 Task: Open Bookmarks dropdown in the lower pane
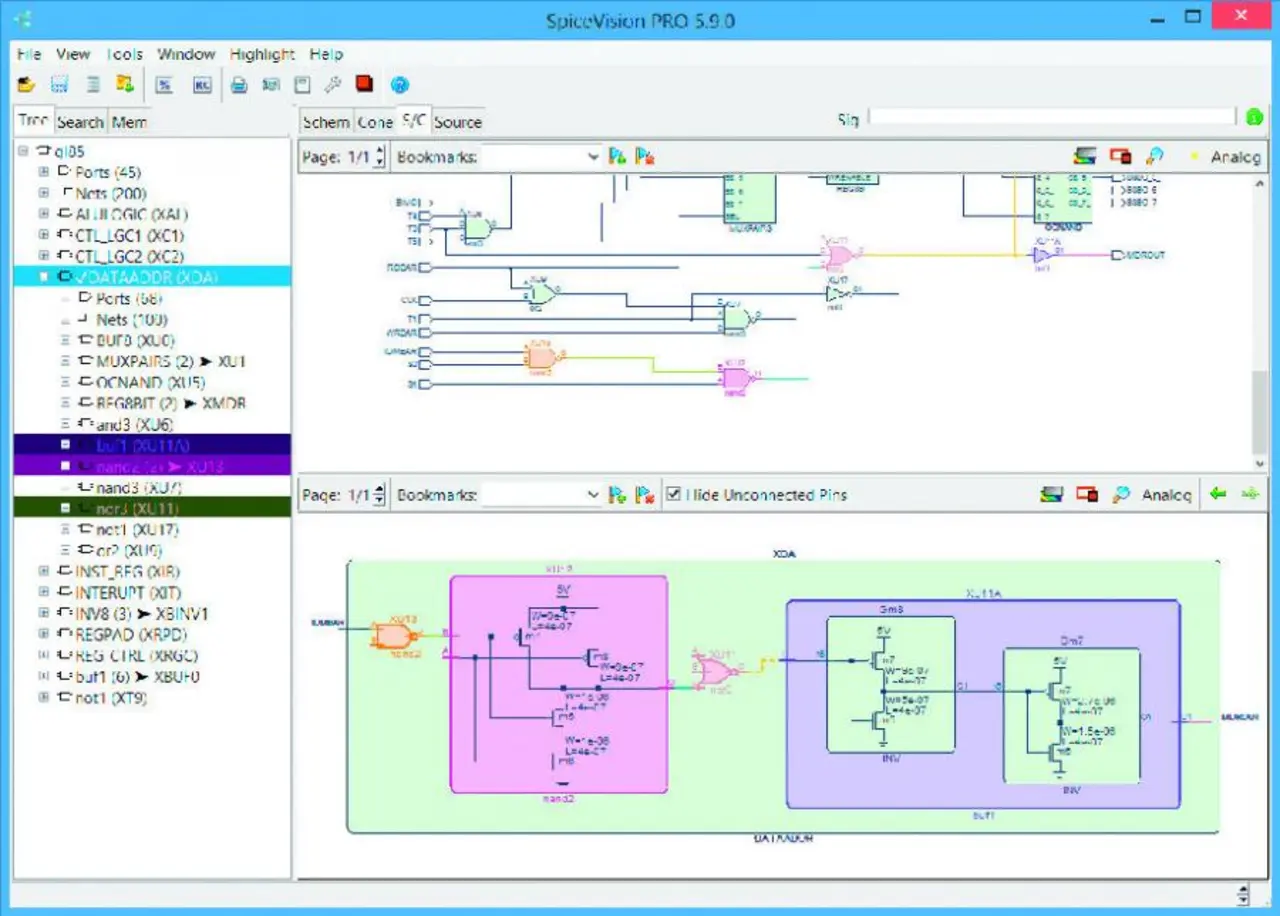pos(592,495)
